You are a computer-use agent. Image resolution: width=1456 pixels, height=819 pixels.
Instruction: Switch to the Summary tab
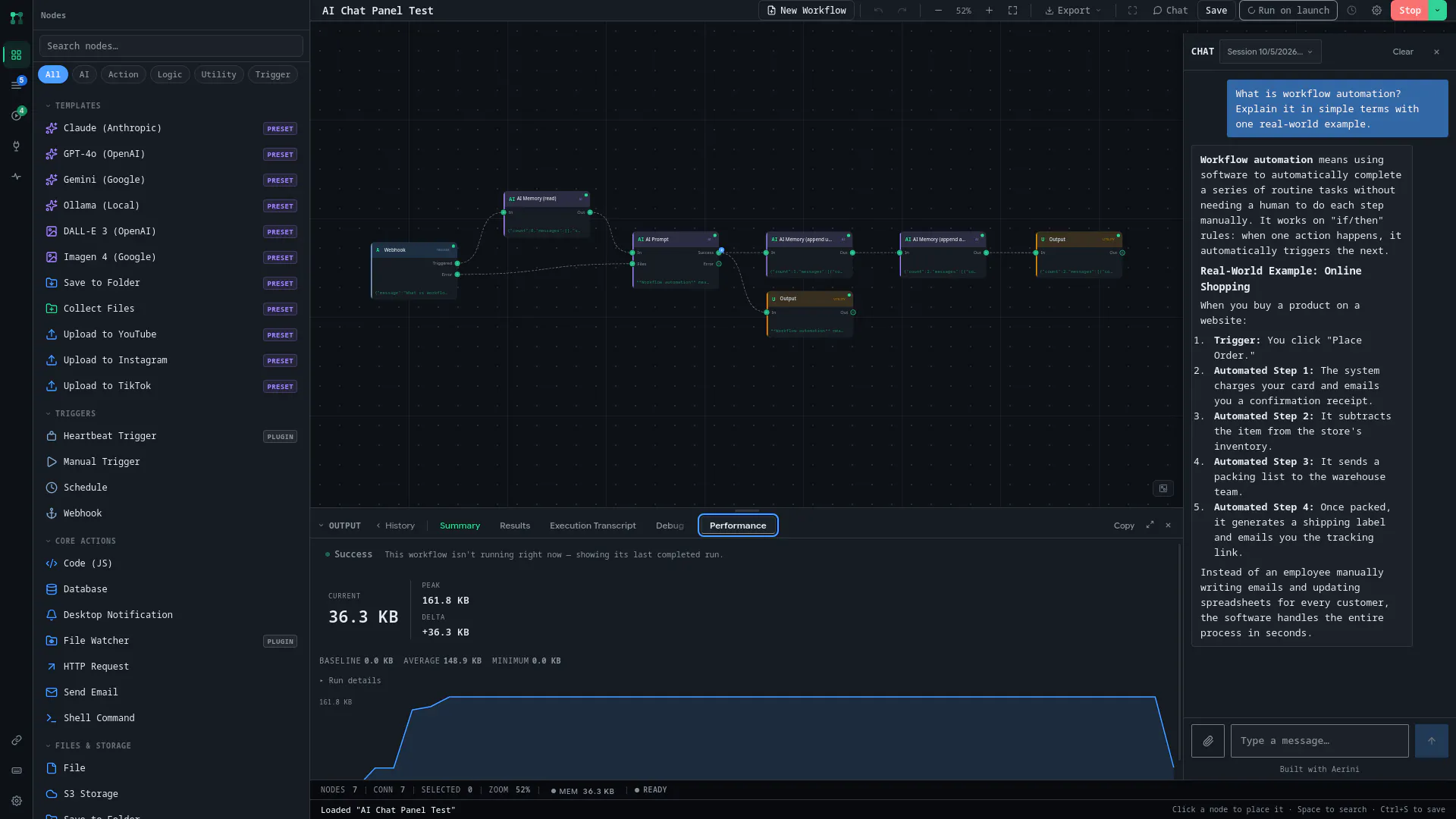click(x=460, y=526)
